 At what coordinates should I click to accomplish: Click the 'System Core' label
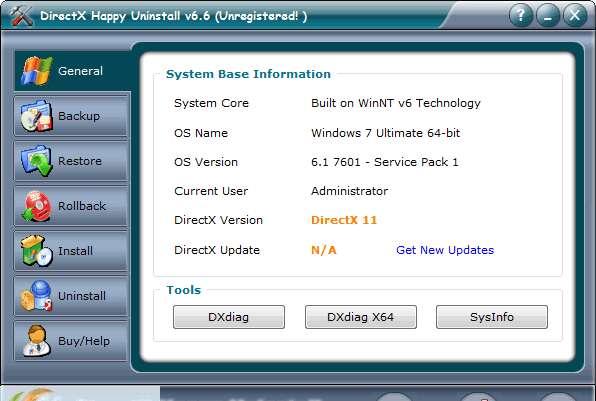point(211,103)
